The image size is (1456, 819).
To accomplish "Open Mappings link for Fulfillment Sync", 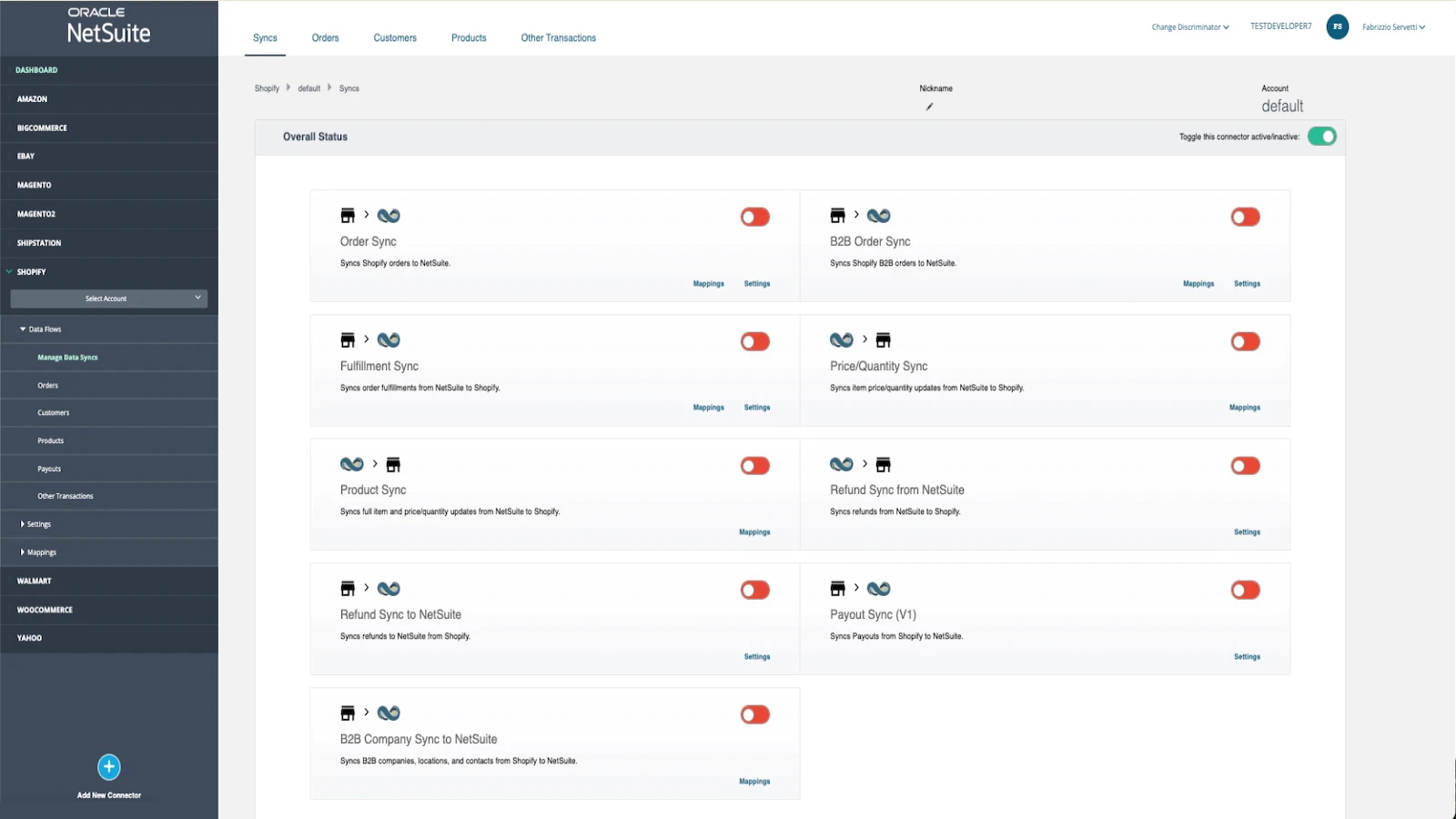I will (709, 408).
